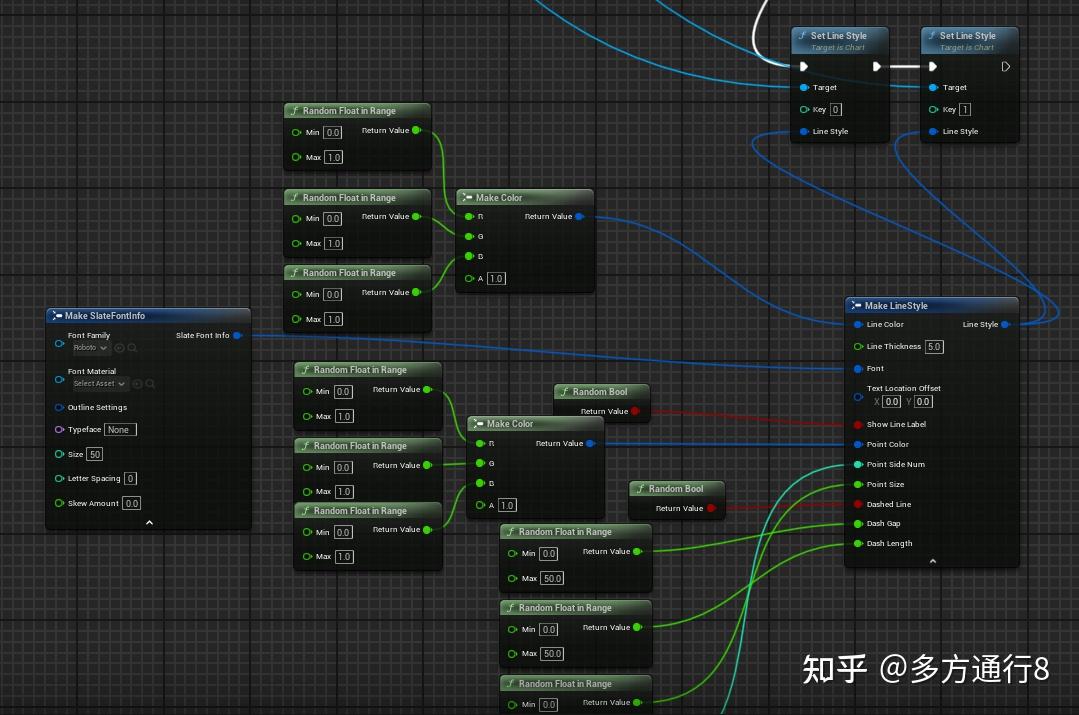Click the Text Location Offset pin
The image size is (1079, 715).
click(858, 396)
